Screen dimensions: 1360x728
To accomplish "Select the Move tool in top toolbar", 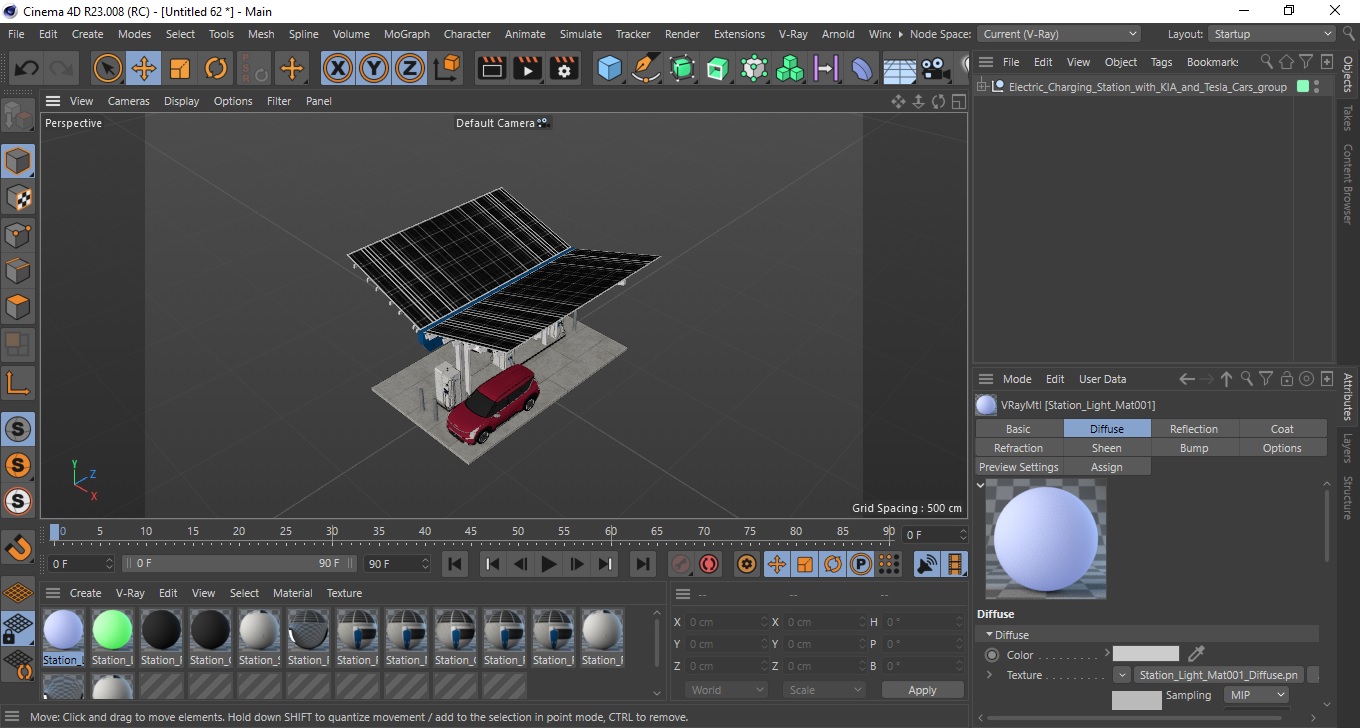I will pos(144,68).
